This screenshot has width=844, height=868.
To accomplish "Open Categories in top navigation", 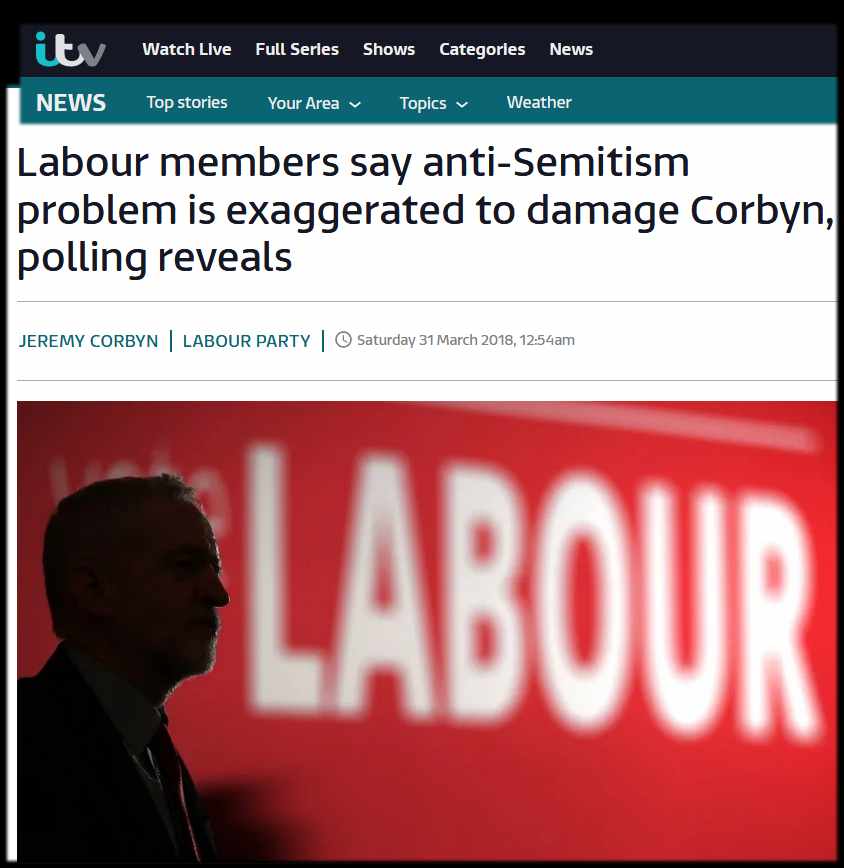I will [482, 50].
